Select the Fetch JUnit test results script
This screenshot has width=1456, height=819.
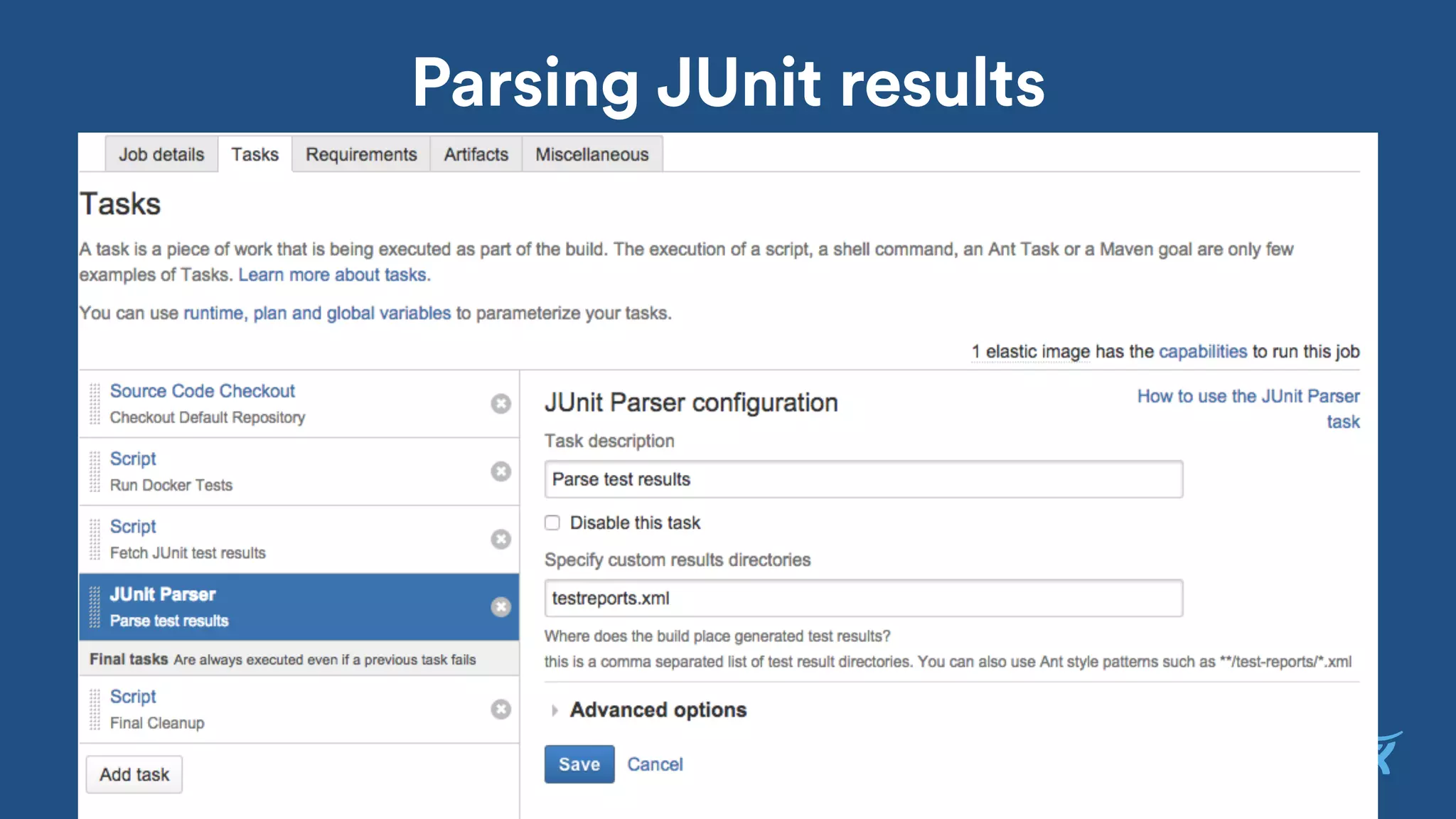pyautogui.click(x=299, y=539)
